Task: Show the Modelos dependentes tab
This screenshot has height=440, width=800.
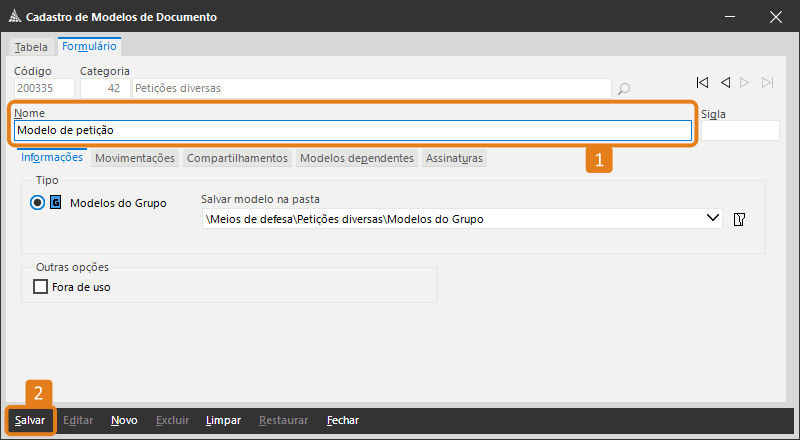Action: 356,158
